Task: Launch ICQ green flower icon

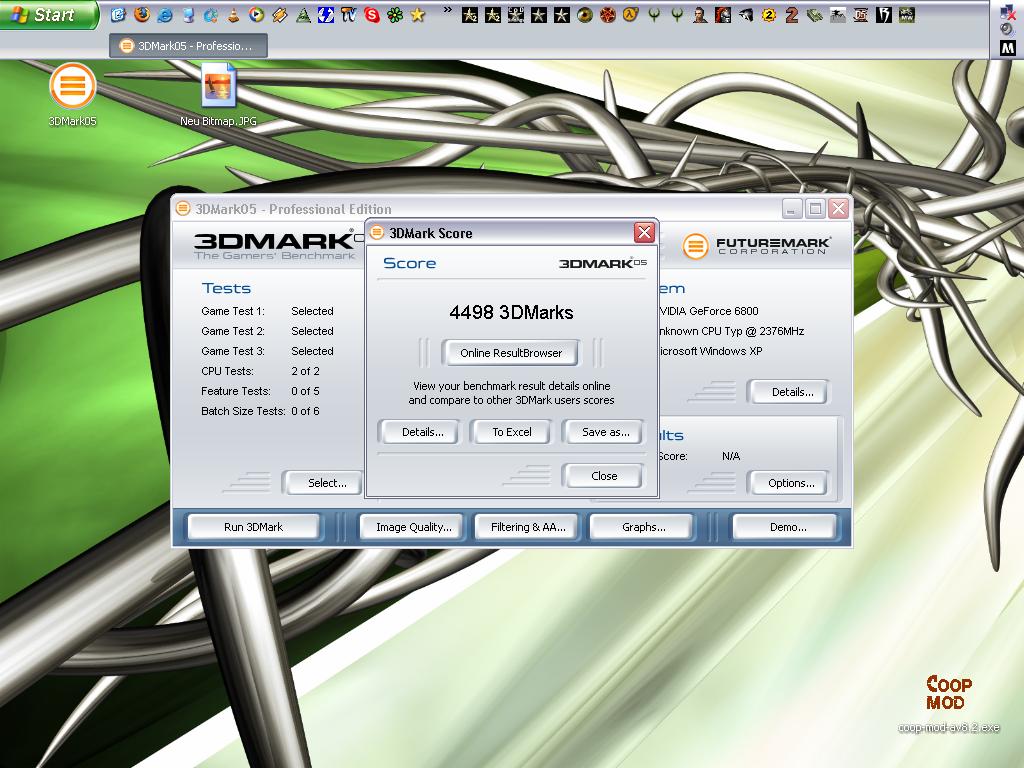Action: pos(394,14)
